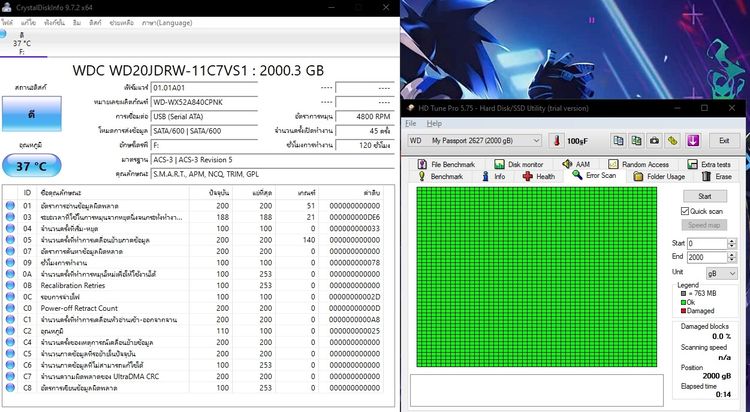The image size is (750, 412).
Task: Click the status circle in the Power-off Retract Count row
Action: pos(10,308)
